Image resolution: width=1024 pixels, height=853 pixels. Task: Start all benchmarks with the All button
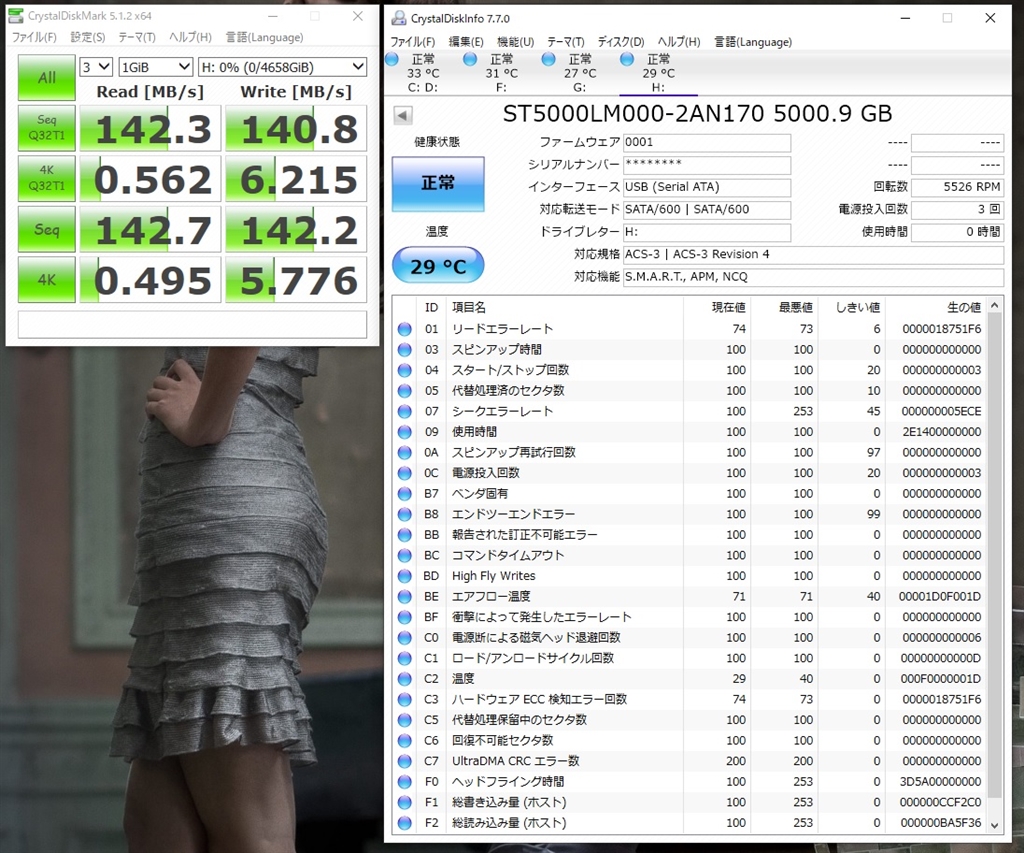47,77
